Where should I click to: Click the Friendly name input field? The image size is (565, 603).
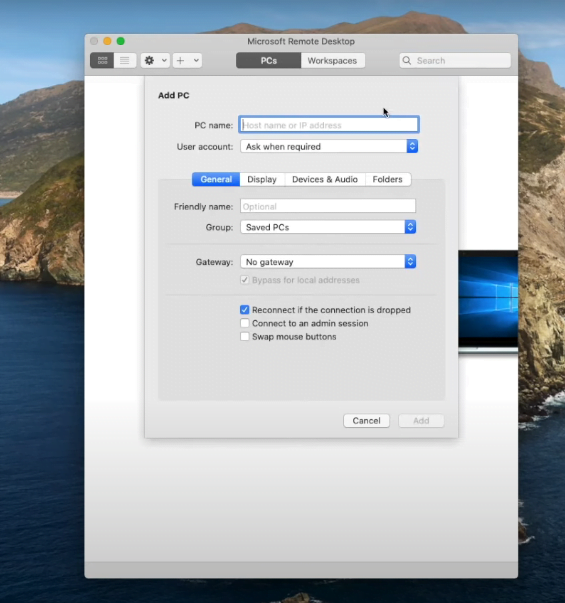coord(328,207)
